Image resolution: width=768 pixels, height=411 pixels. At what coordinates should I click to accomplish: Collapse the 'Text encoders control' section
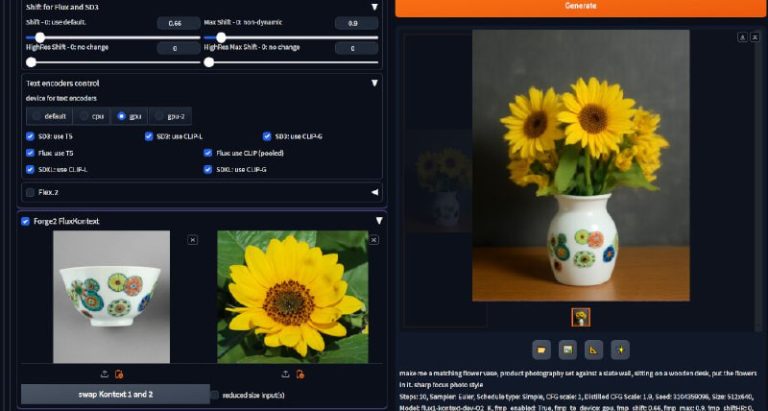tap(374, 83)
